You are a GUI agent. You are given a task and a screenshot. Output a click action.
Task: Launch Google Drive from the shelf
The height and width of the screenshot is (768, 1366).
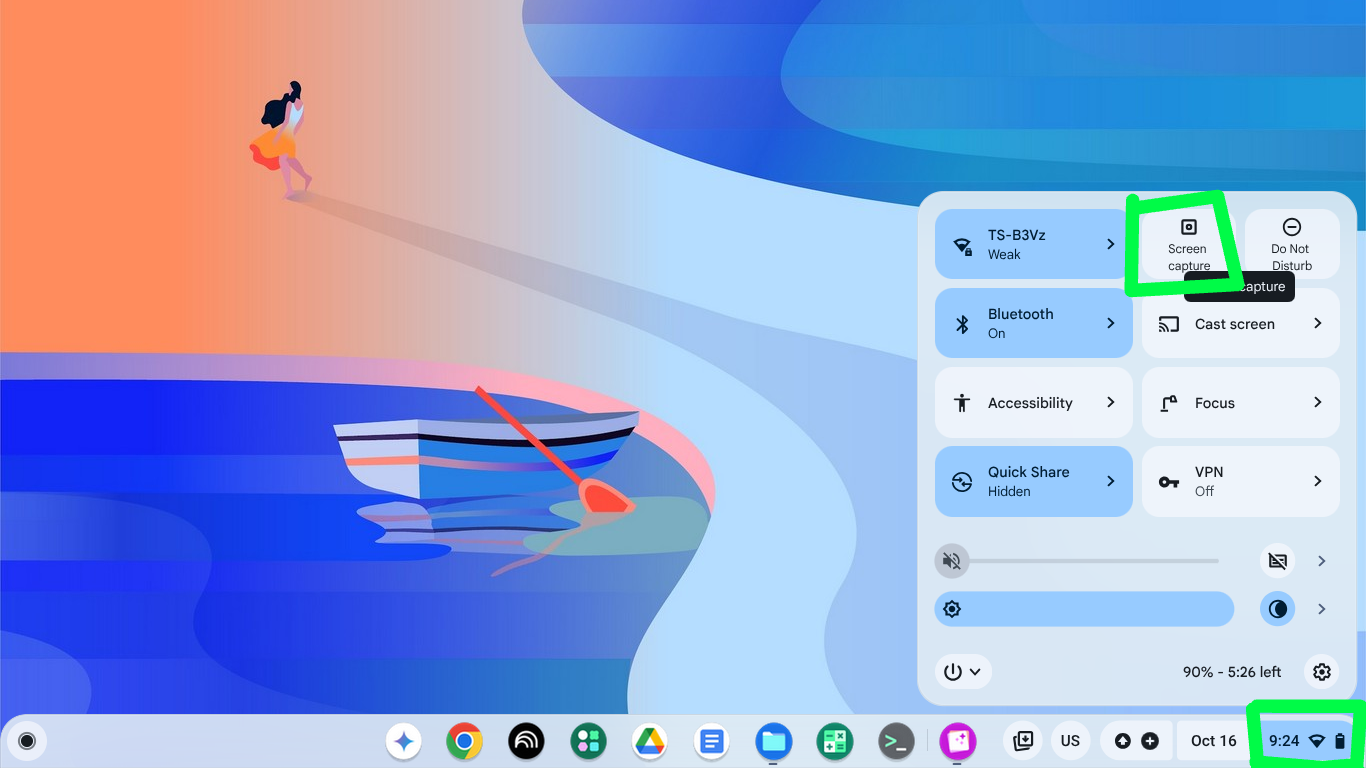[x=650, y=741]
